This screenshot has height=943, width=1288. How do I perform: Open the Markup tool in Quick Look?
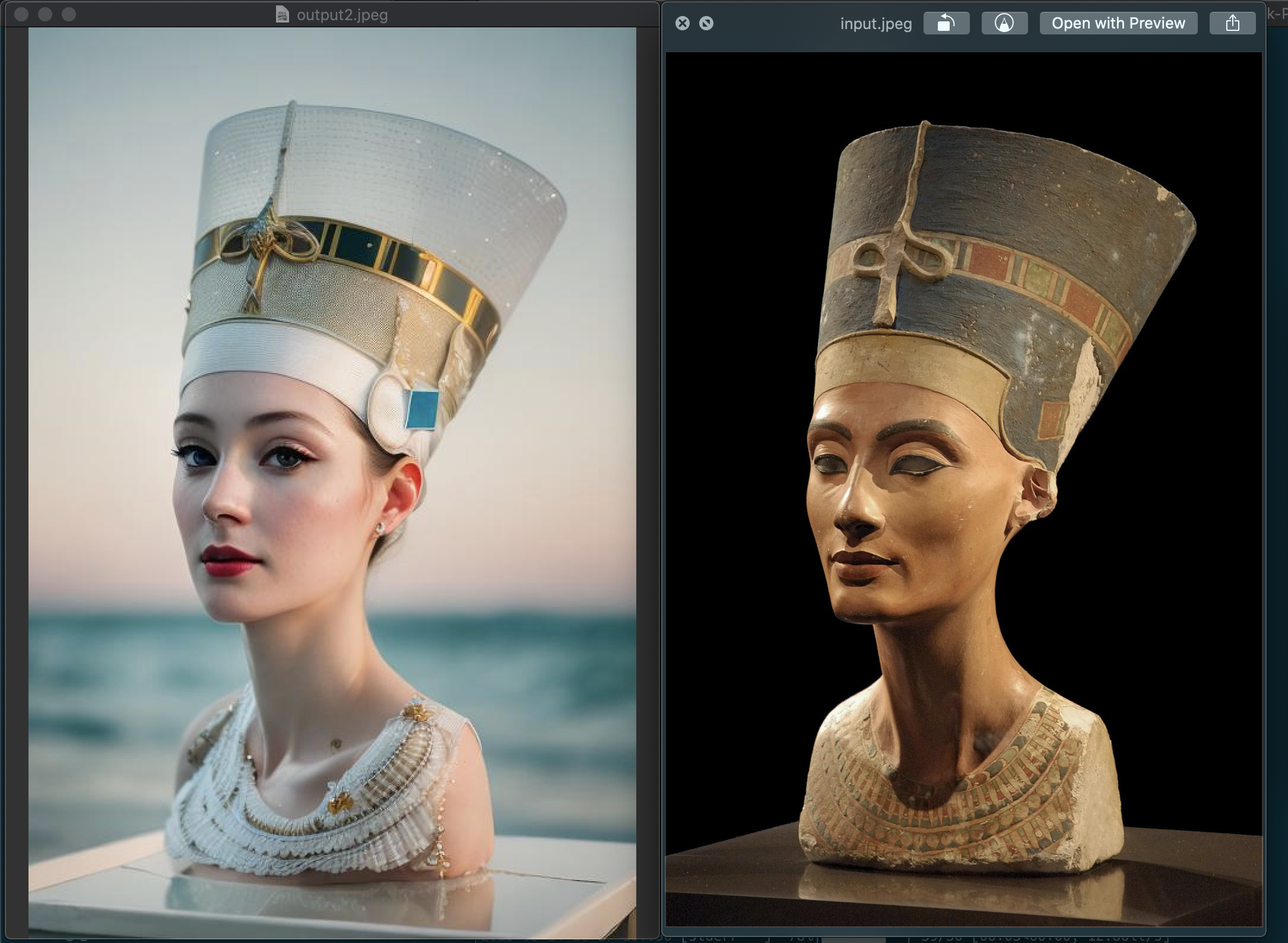point(1004,23)
